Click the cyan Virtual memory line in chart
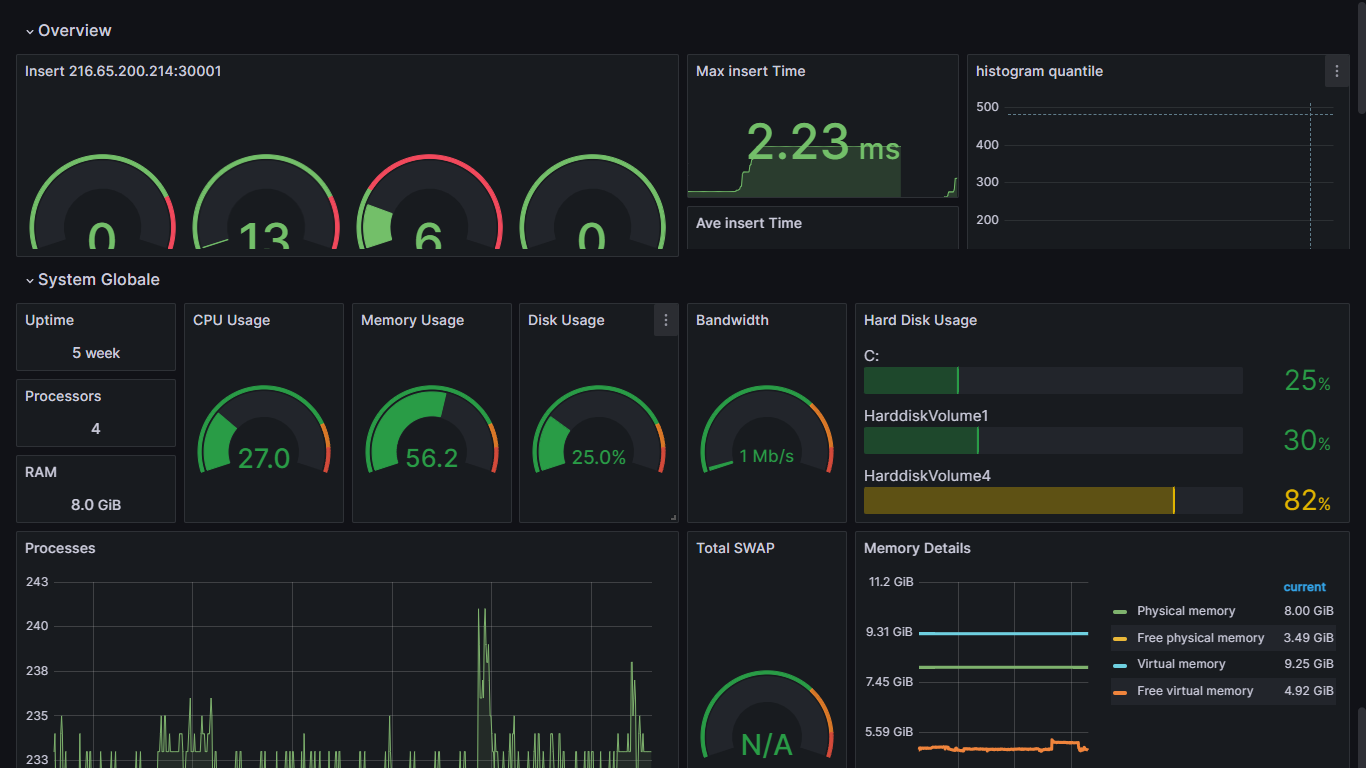This screenshot has height=768, width=1366. coord(1003,633)
